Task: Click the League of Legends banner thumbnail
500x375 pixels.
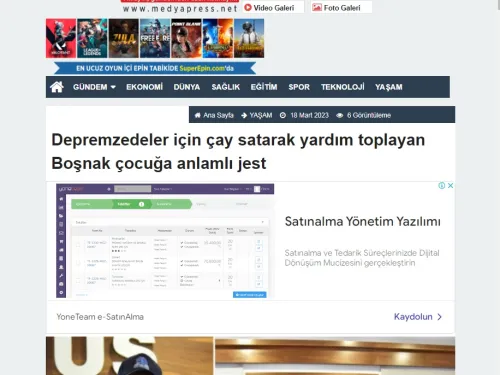Action: 92,38
